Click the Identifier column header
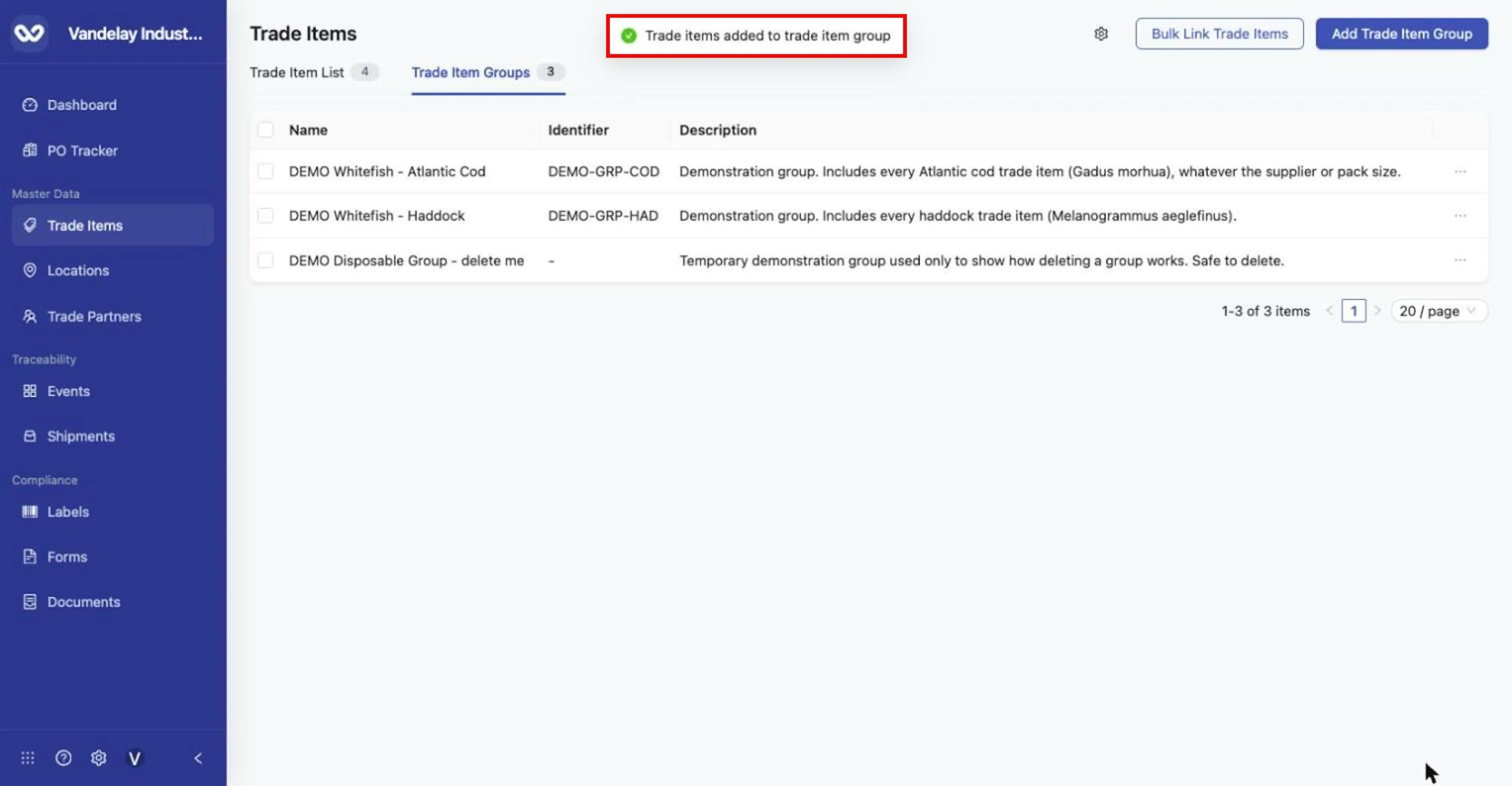The width and height of the screenshot is (1512, 786). pos(578,130)
